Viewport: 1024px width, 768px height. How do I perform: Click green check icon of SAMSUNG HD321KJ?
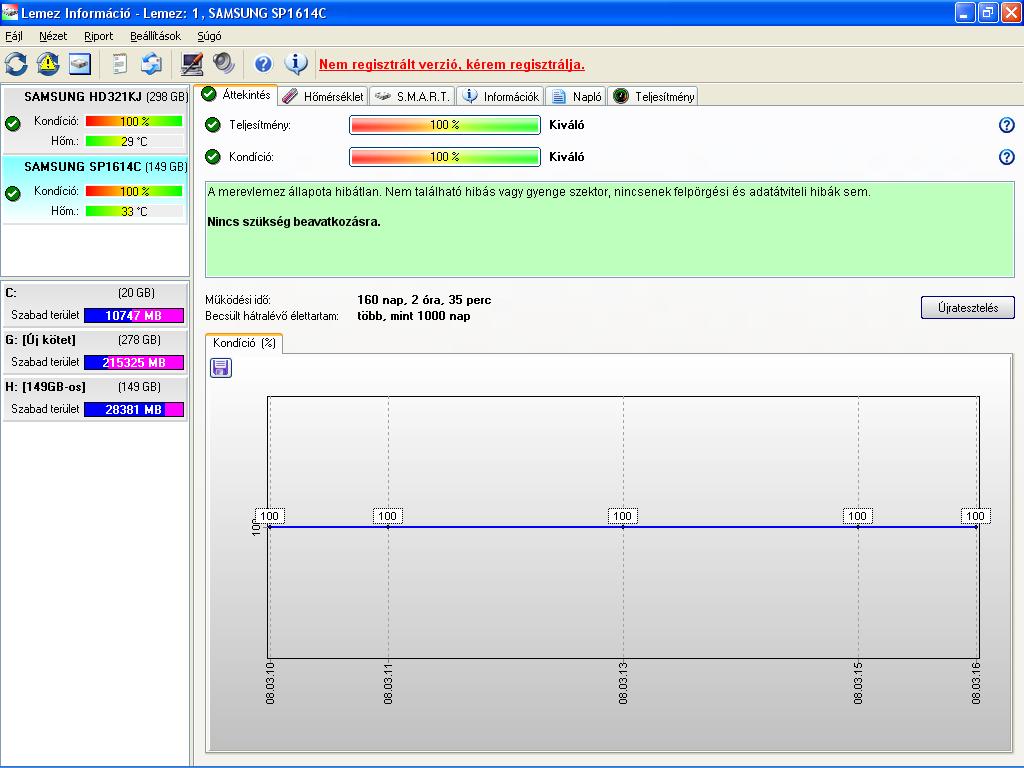12,123
